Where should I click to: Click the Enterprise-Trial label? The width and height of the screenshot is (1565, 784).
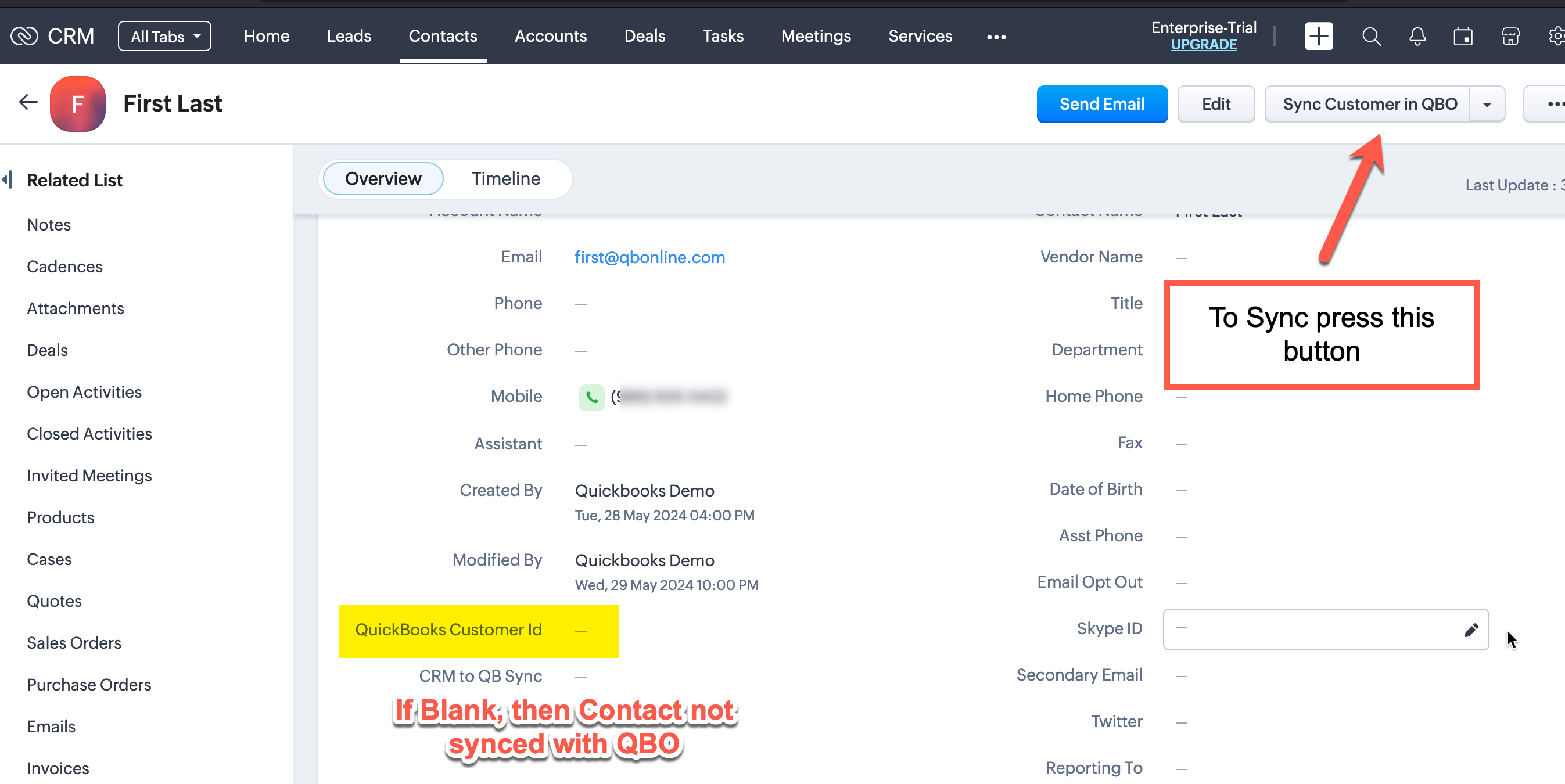pos(1203,27)
